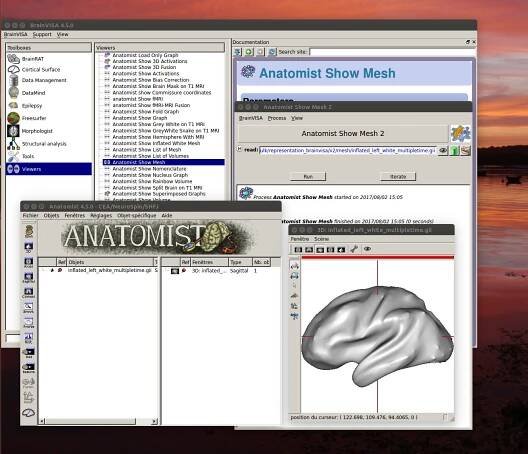Open the Fenêtre menu in 3D window
Viewport: 528px width, 454px height.
[300, 239]
